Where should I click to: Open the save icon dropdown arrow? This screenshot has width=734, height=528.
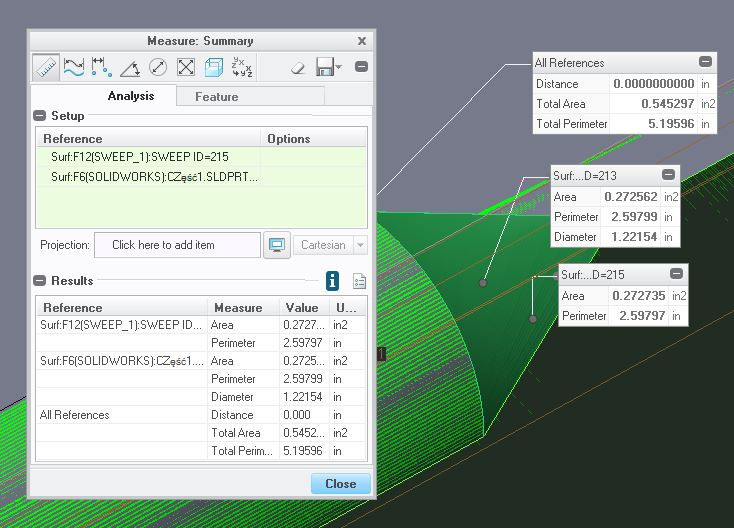338,66
